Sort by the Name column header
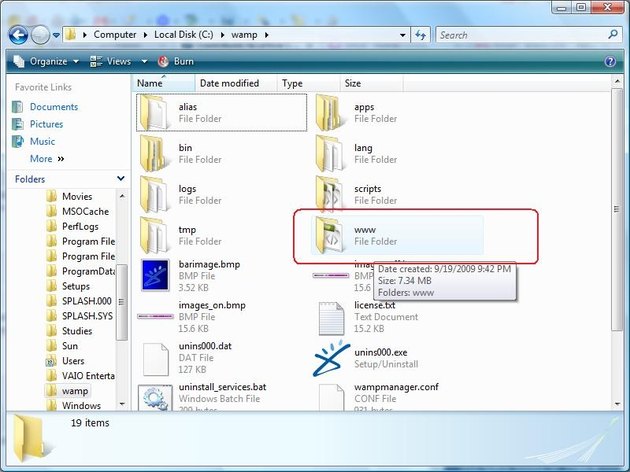The height and width of the screenshot is (472, 630). (163, 84)
